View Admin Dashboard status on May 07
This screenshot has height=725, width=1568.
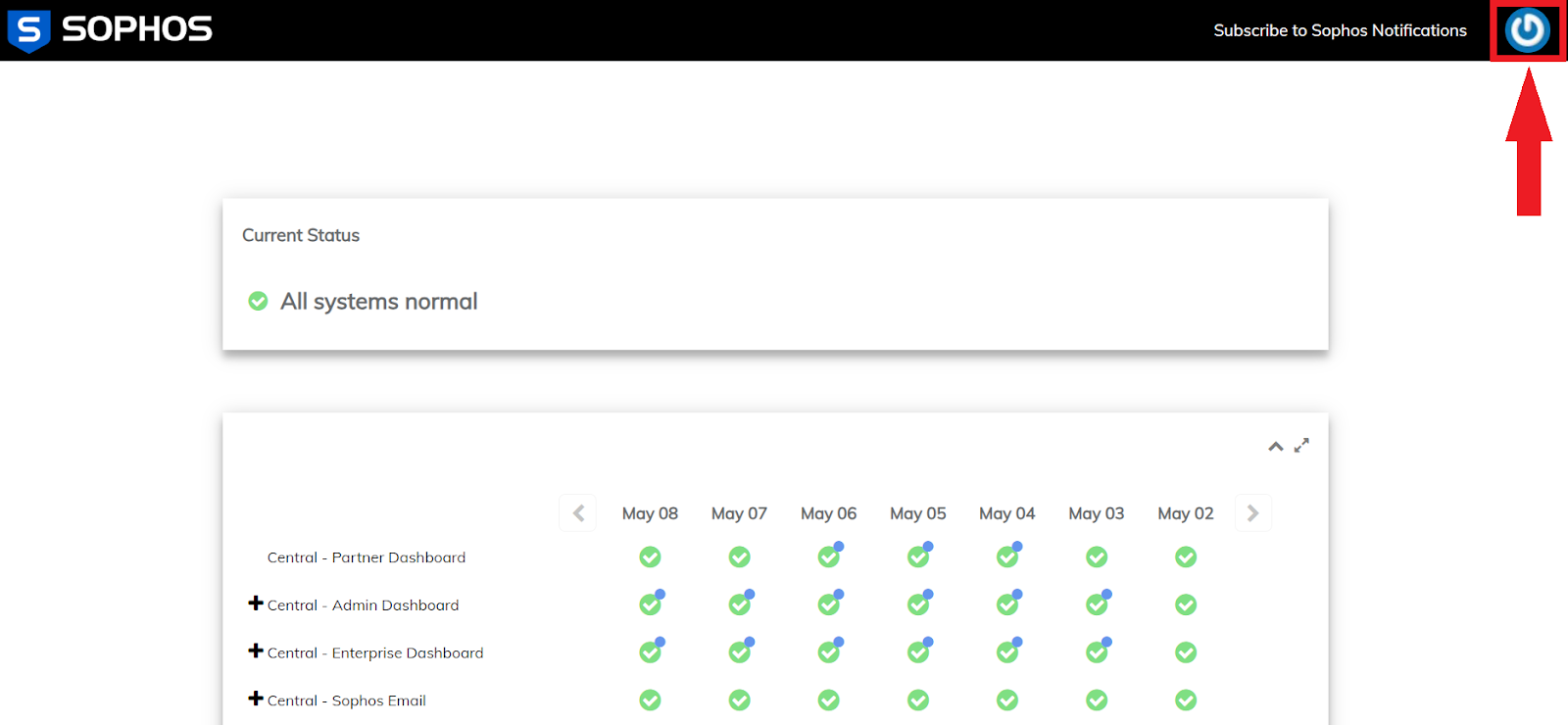click(740, 604)
